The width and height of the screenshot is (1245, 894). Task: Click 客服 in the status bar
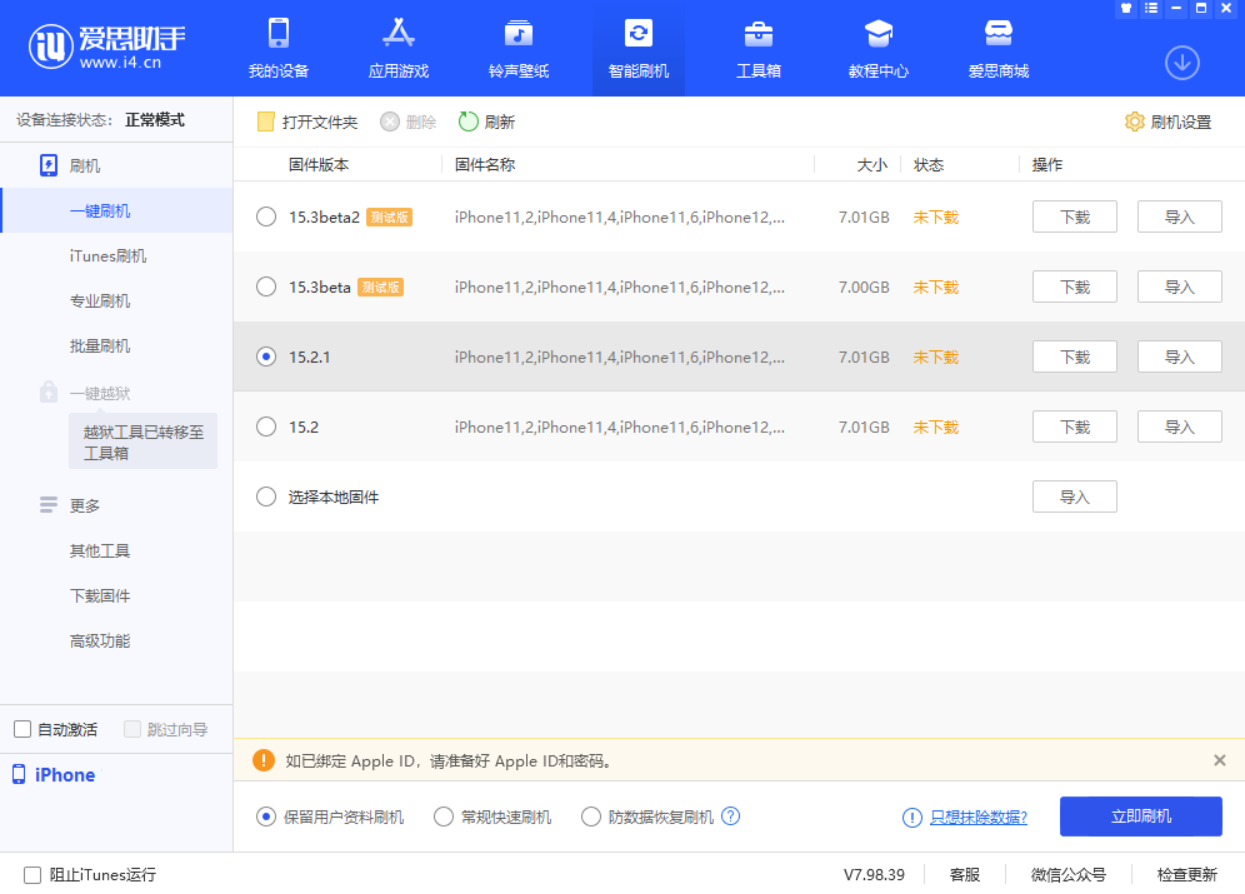[965, 875]
